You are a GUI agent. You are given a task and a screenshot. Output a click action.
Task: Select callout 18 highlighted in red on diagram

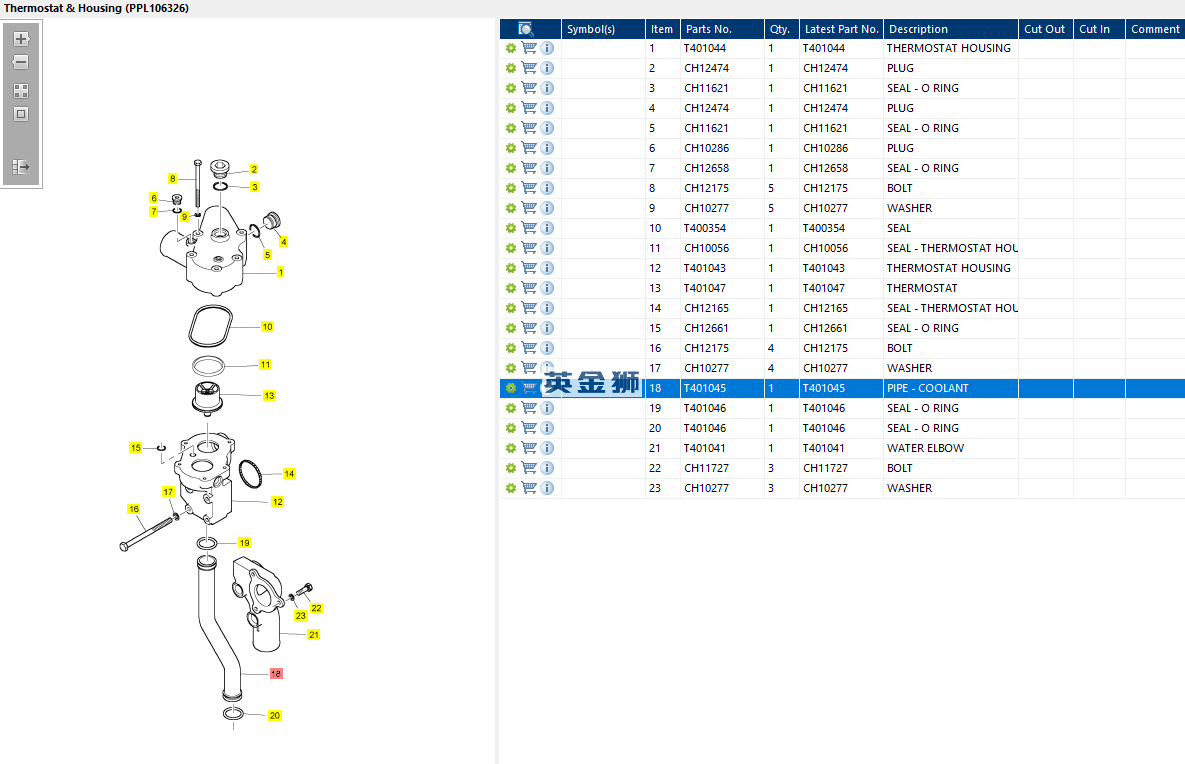point(276,673)
